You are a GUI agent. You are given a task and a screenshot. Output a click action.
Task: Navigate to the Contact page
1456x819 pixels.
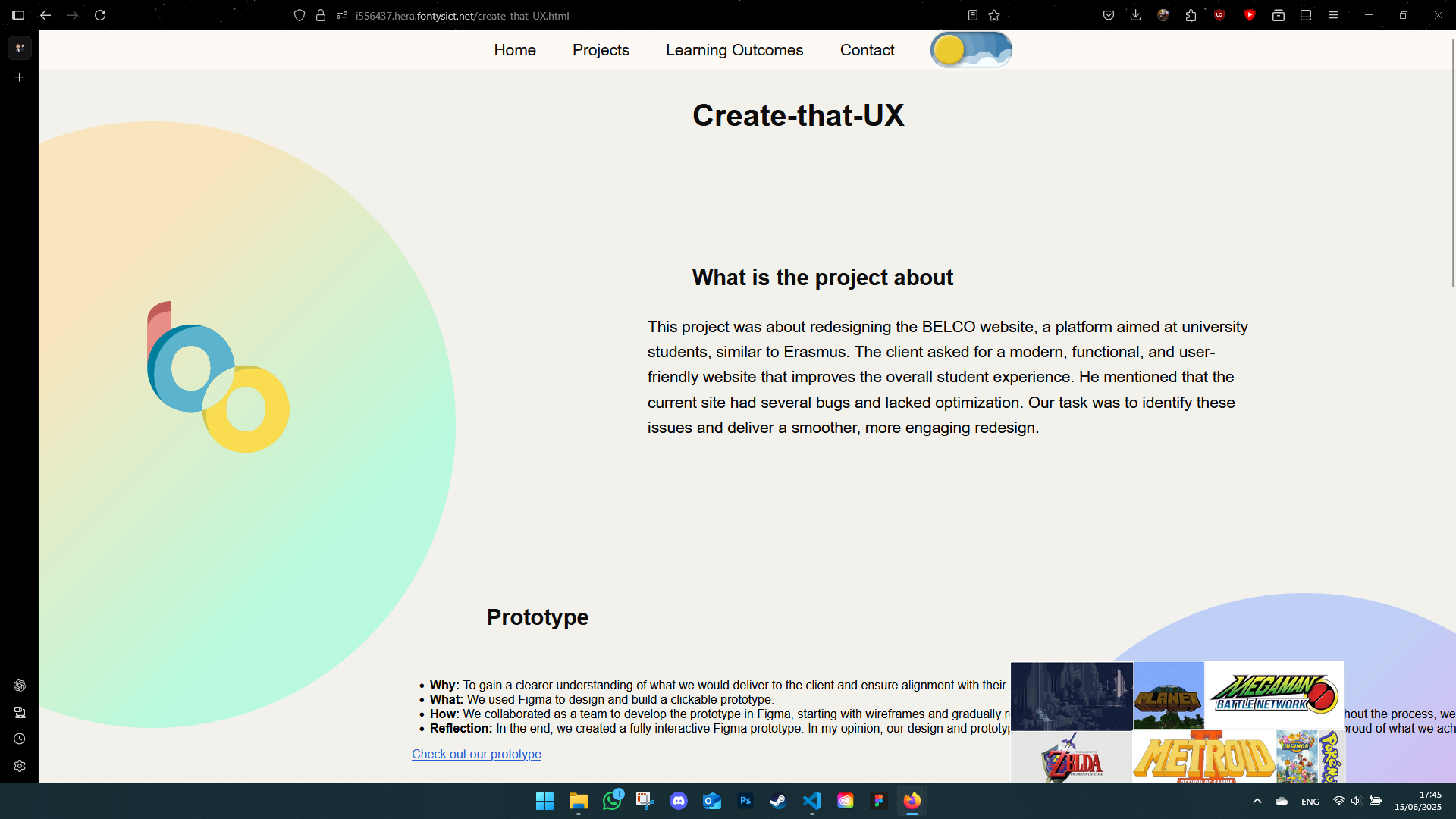(x=867, y=50)
